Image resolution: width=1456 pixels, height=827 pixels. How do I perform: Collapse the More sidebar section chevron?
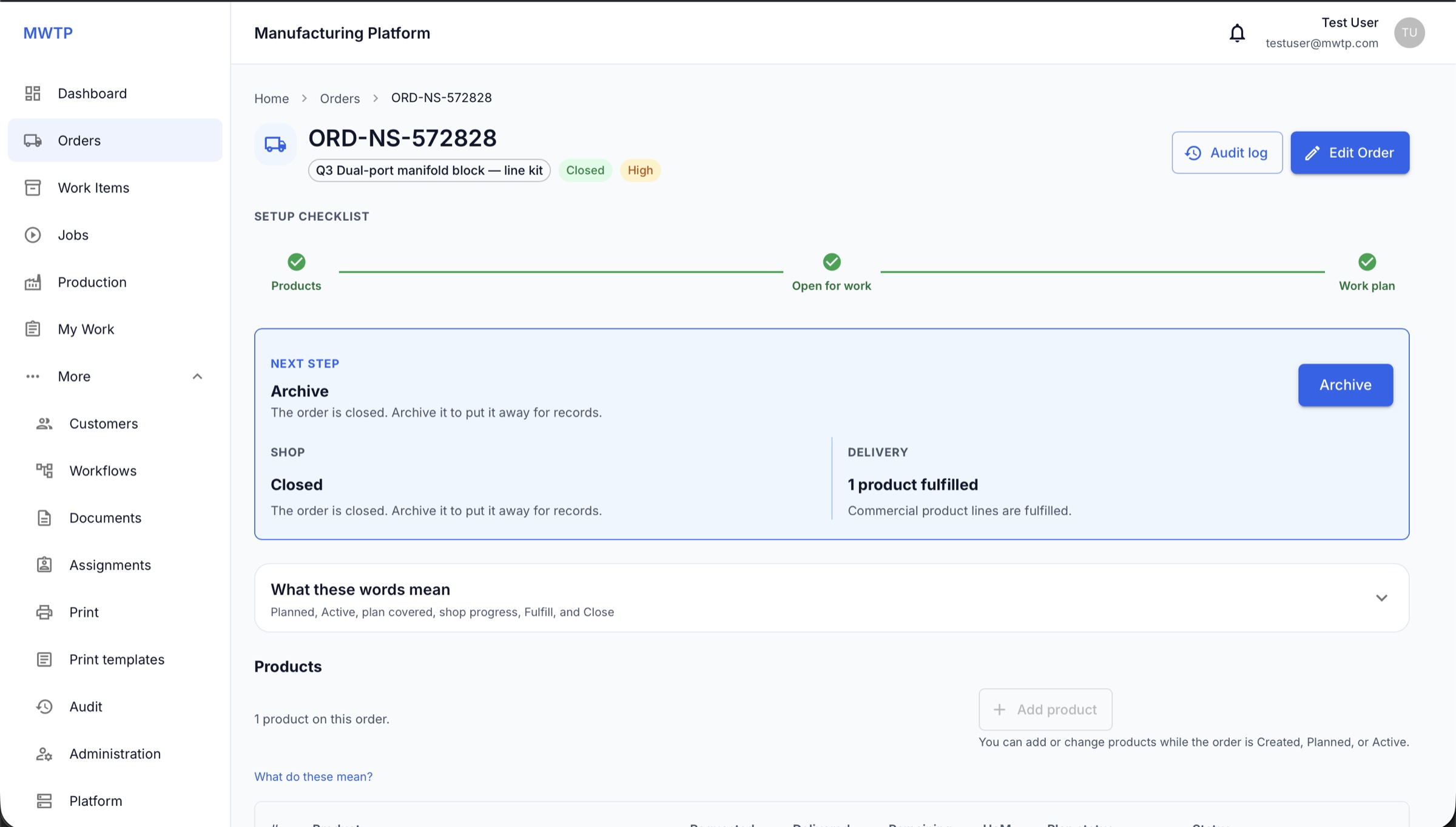point(197,377)
